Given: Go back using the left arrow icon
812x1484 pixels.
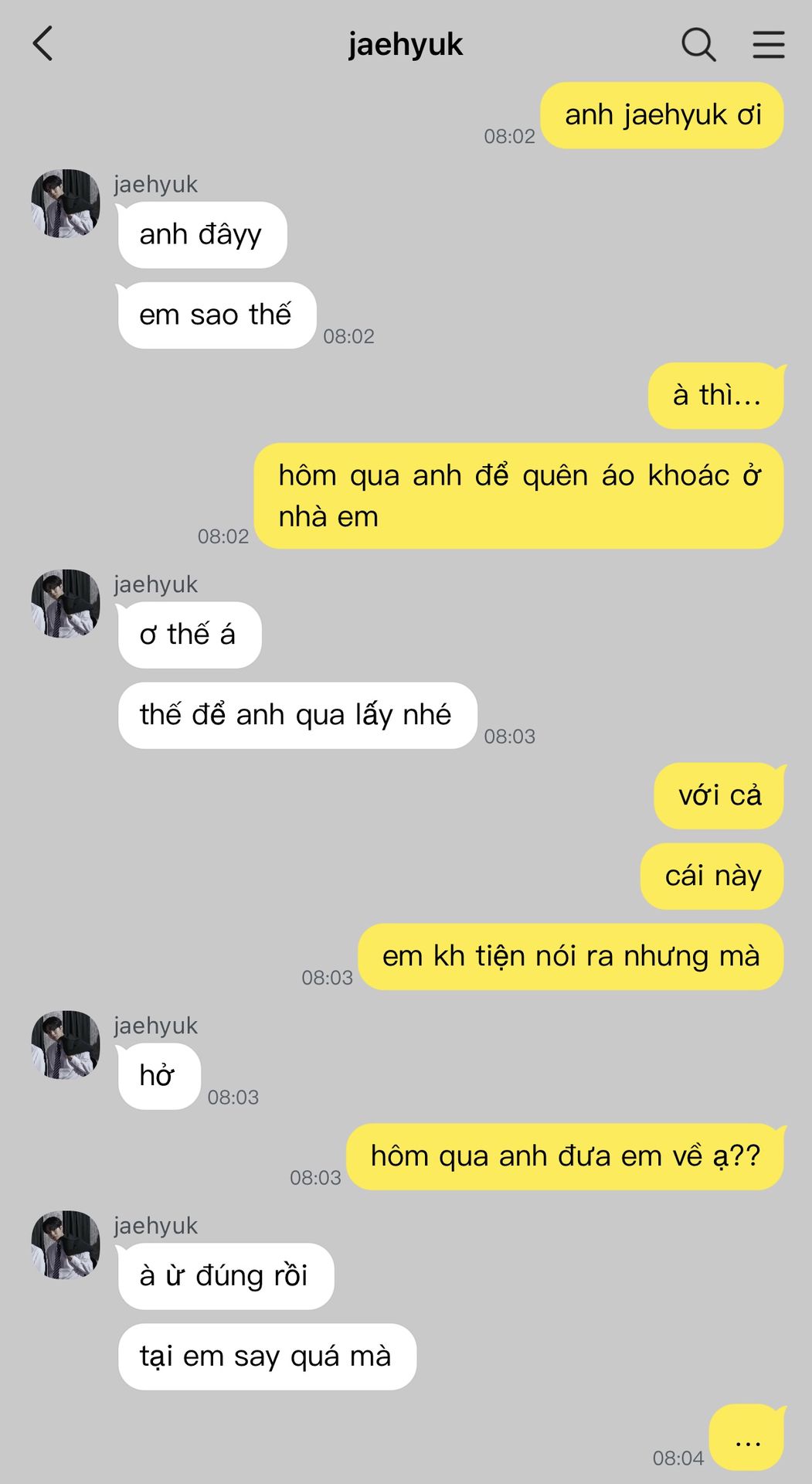Looking at the screenshot, I should (43, 43).
